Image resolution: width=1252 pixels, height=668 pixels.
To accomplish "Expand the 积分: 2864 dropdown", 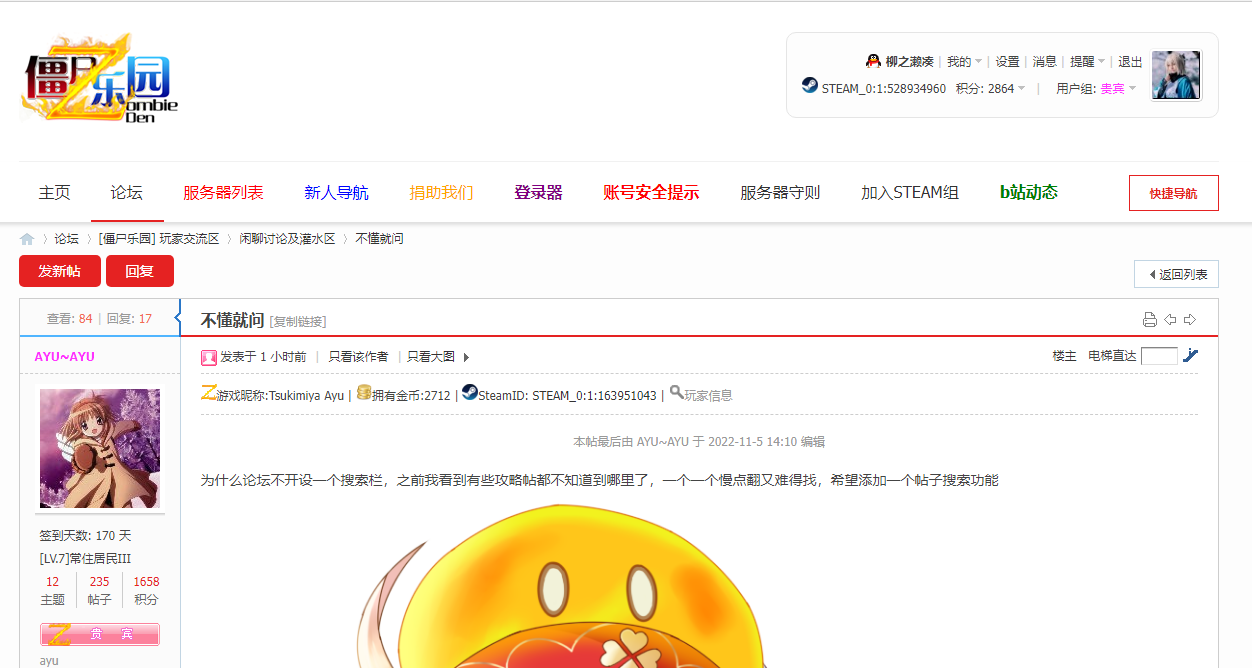I will coord(990,88).
